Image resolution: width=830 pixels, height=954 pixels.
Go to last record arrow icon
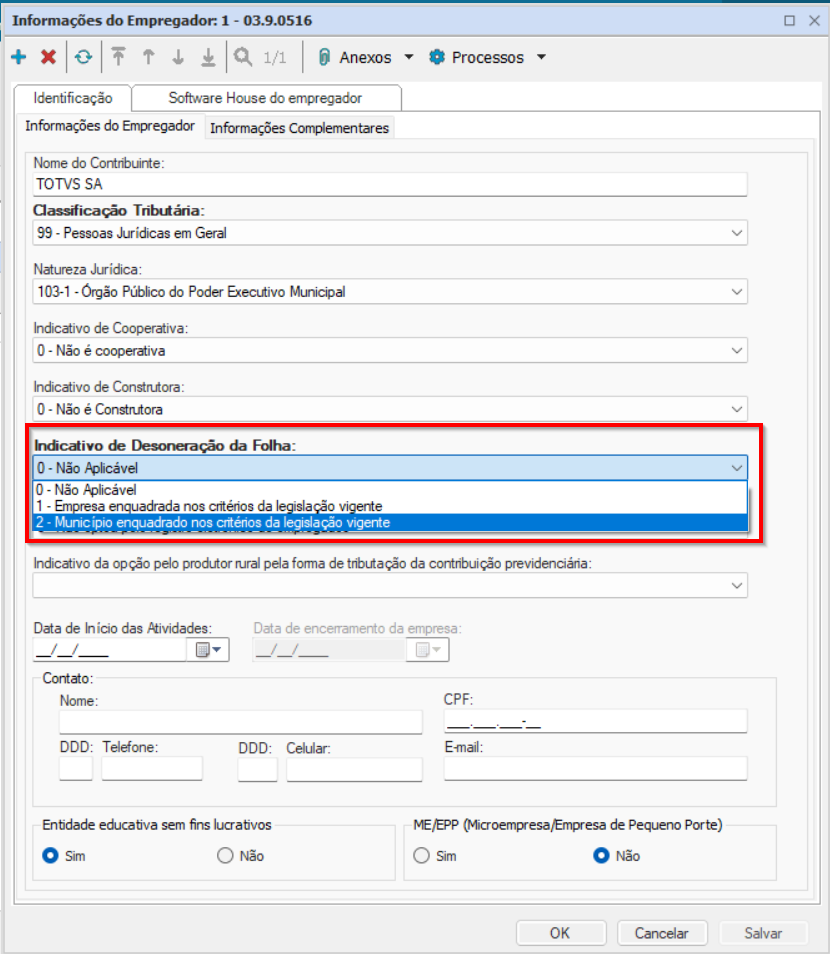point(208,58)
